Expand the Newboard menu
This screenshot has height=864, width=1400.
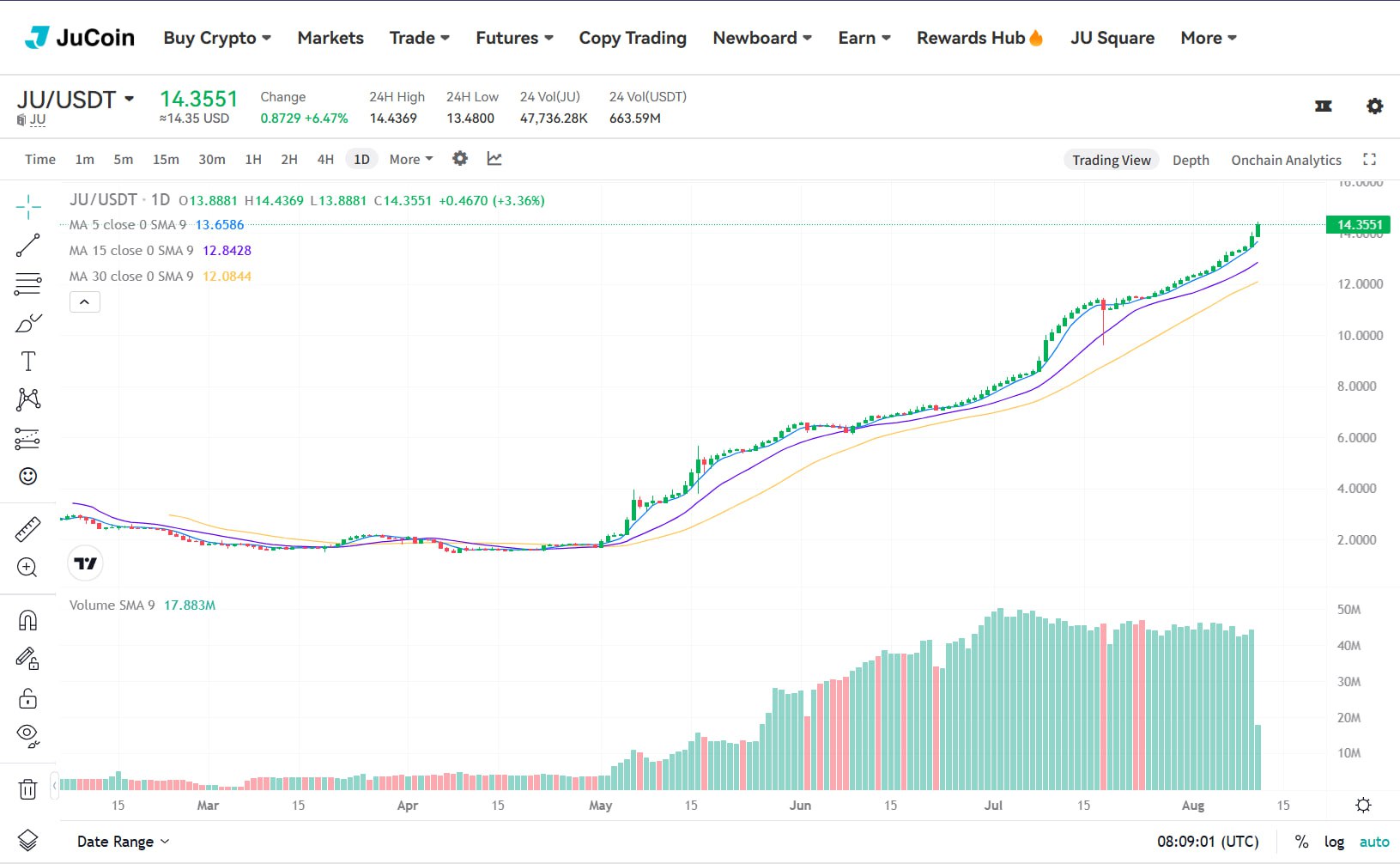pyautogui.click(x=762, y=38)
